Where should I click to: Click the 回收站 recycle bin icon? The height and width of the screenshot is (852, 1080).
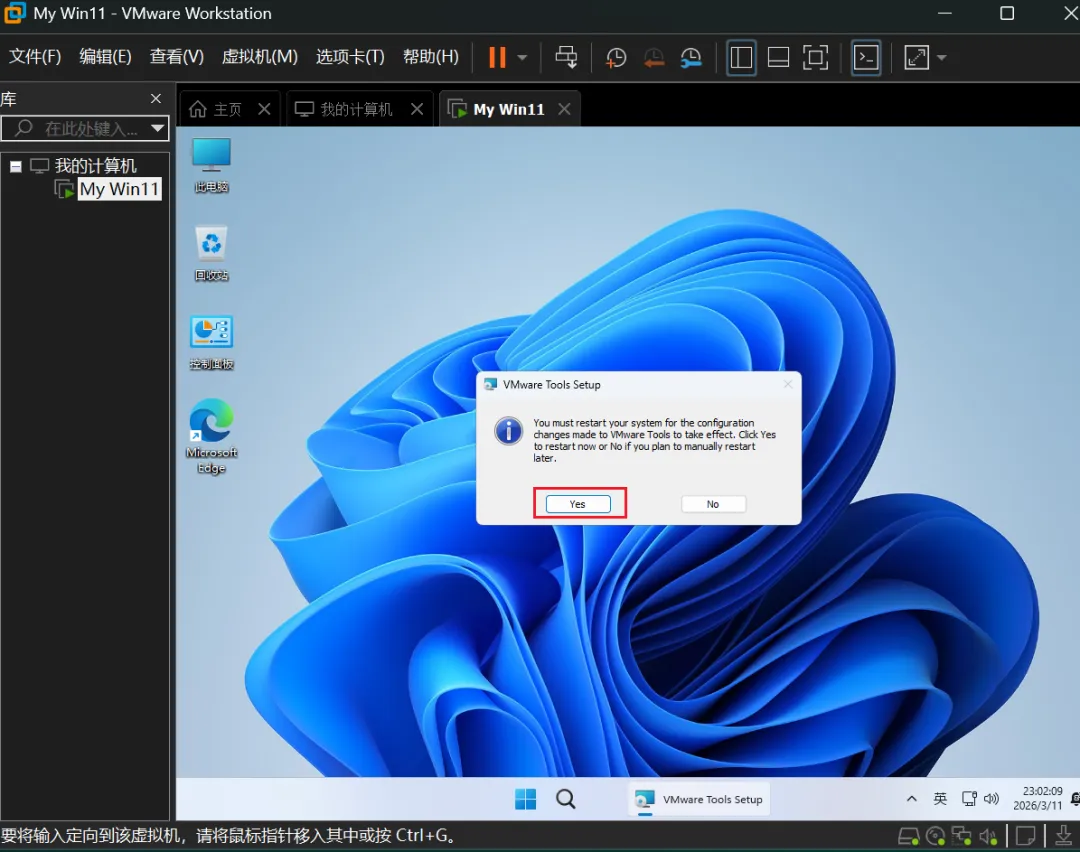click(x=211, y=253)
